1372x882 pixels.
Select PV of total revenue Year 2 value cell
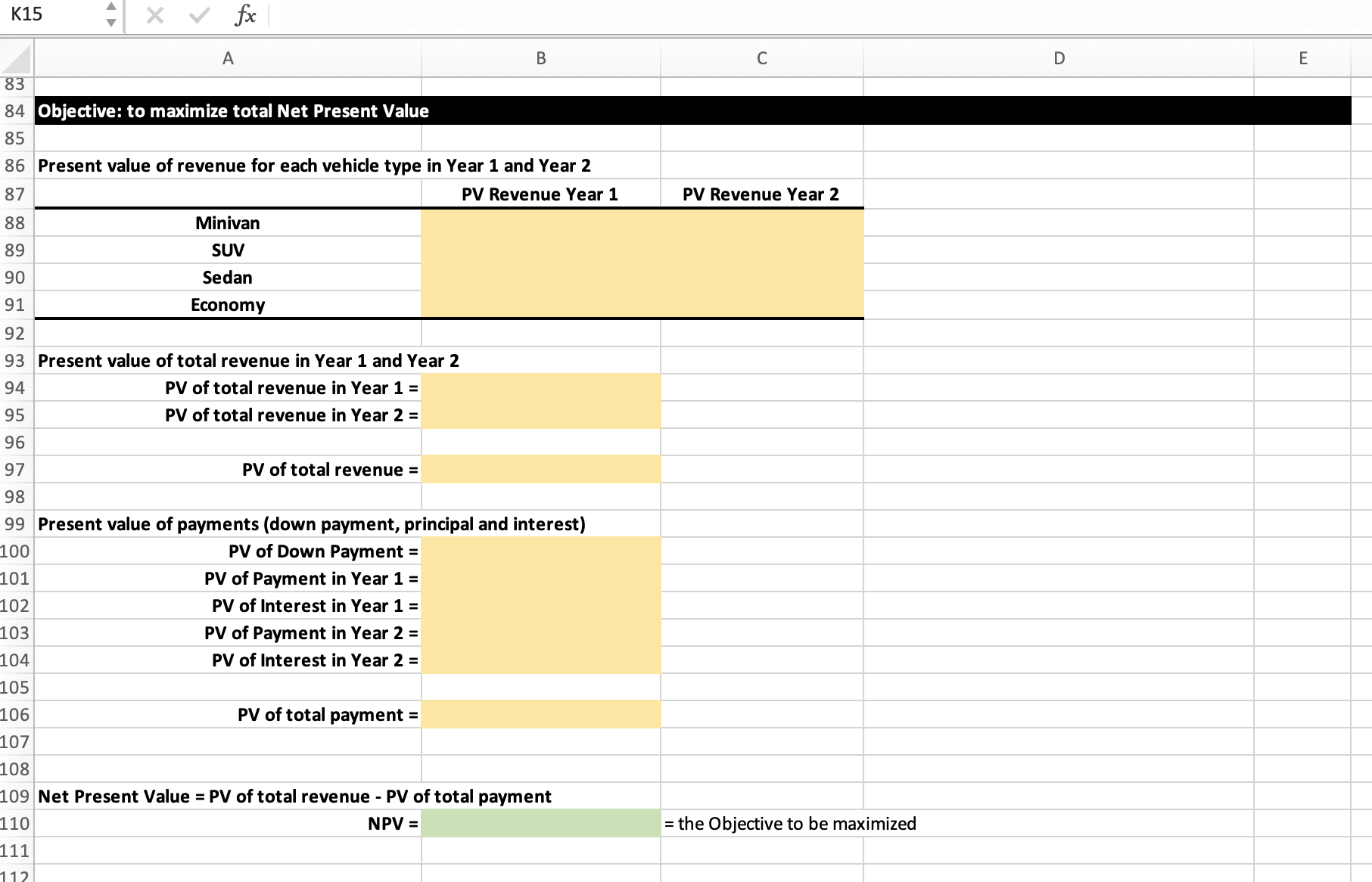(541, 415)
